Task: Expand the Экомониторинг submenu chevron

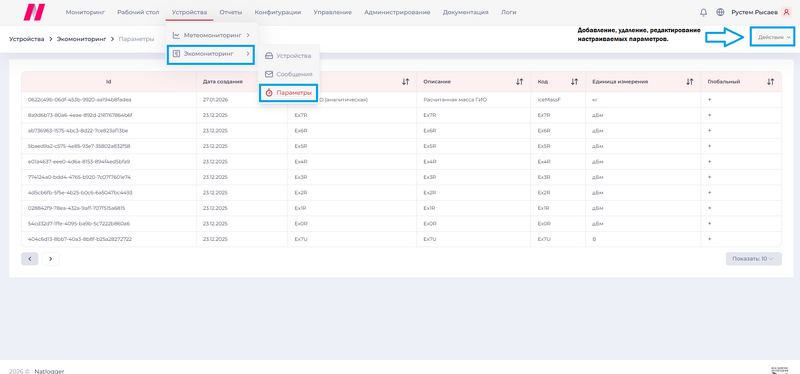Action: 247,53
